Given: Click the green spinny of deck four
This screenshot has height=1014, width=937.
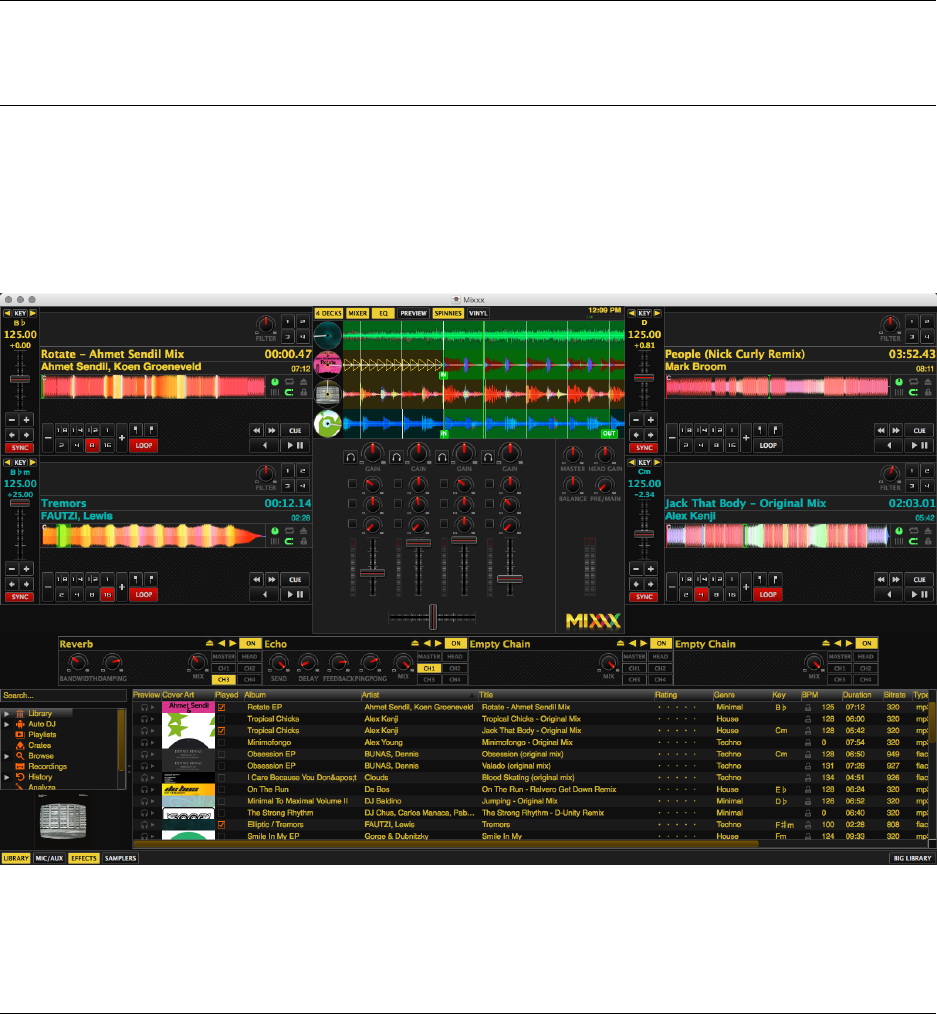Looking at the screenshot, I should click(328, 424).
